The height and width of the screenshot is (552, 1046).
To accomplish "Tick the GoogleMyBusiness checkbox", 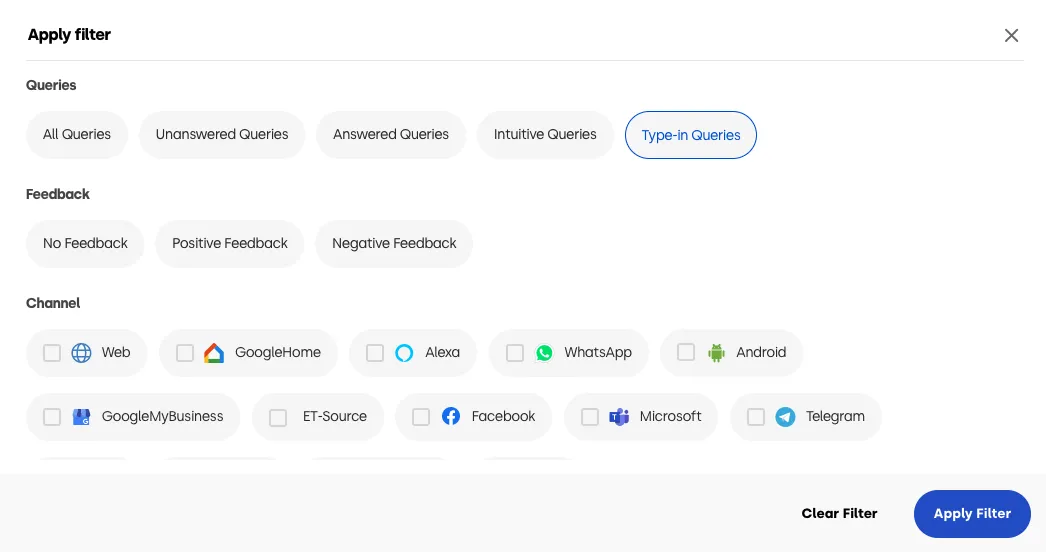I will pos(52,417).
